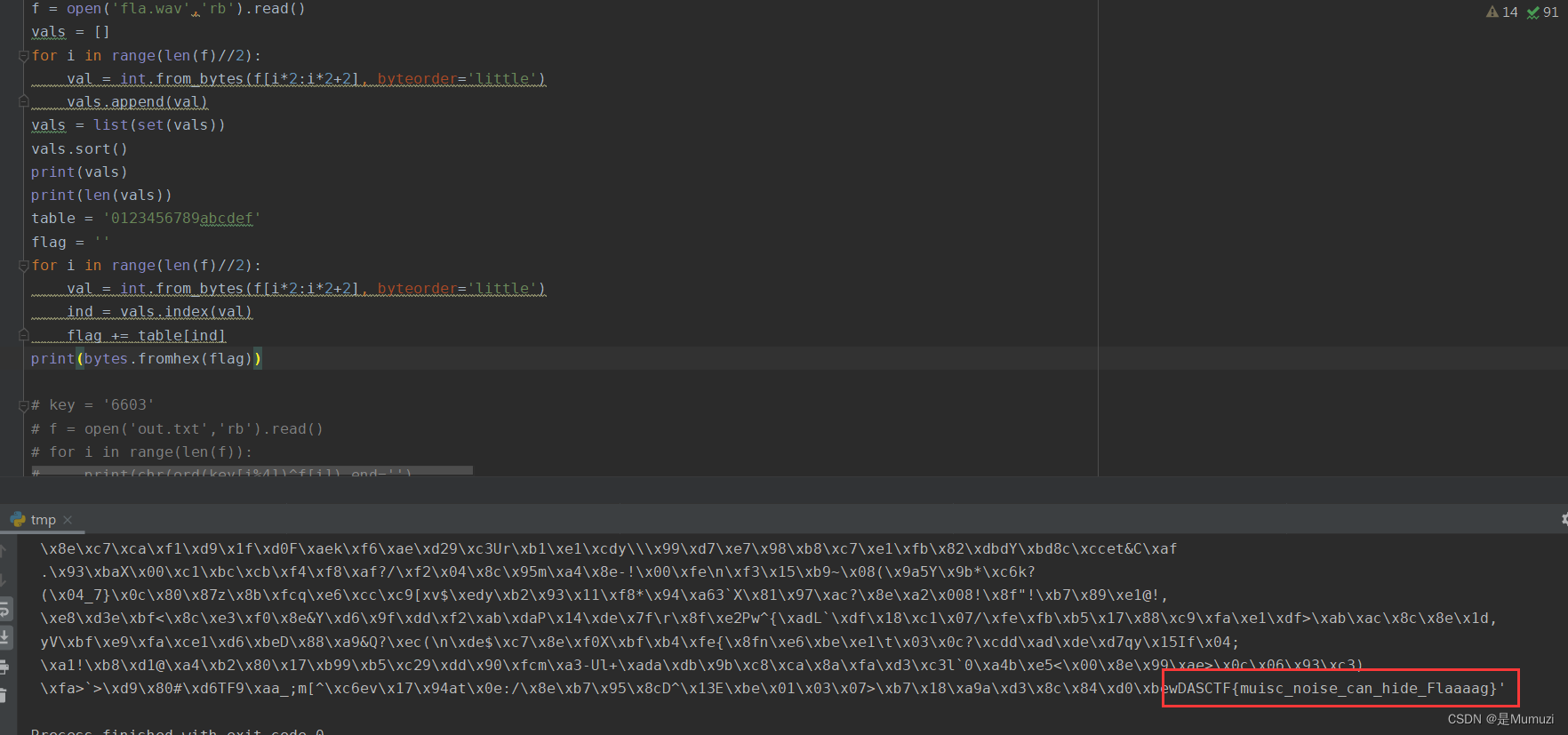The width and height of the screenshot is (1568, 735).
Task: Click the flag = '' line
Action: pyautogui.click(x=70, y=242)
